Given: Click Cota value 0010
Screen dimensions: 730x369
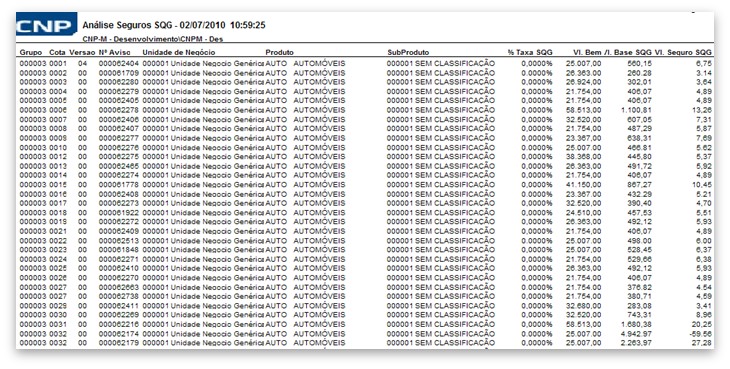Looking at the screenshot, I should (58, 147).
